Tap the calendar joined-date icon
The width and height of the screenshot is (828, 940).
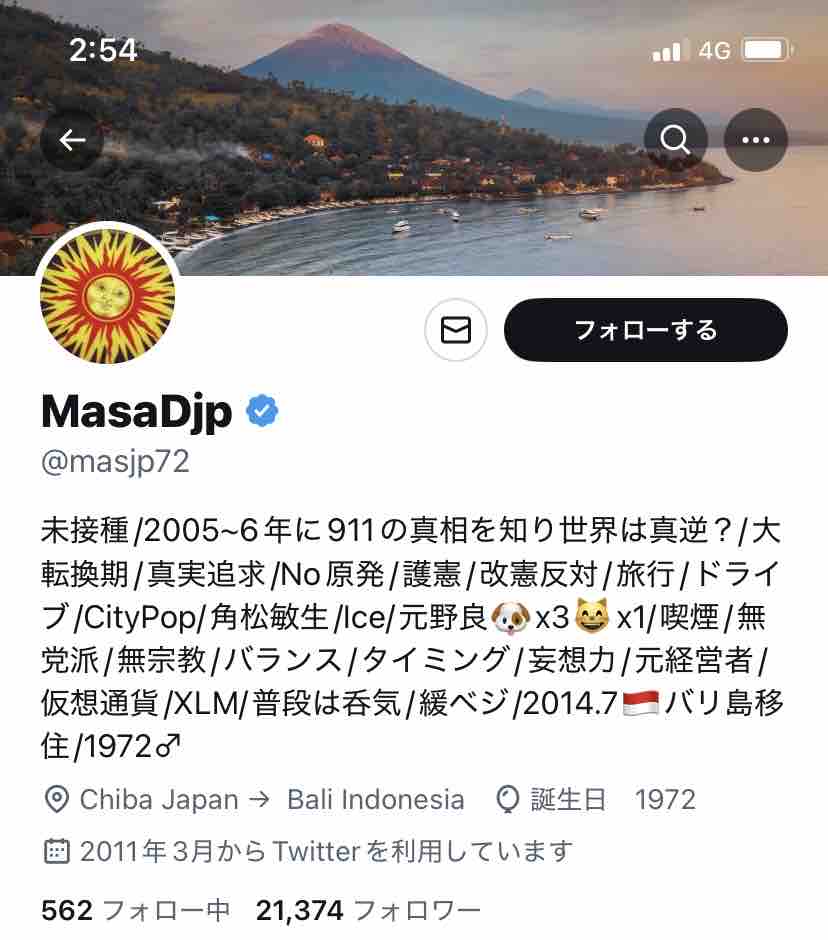pos(57,851)
